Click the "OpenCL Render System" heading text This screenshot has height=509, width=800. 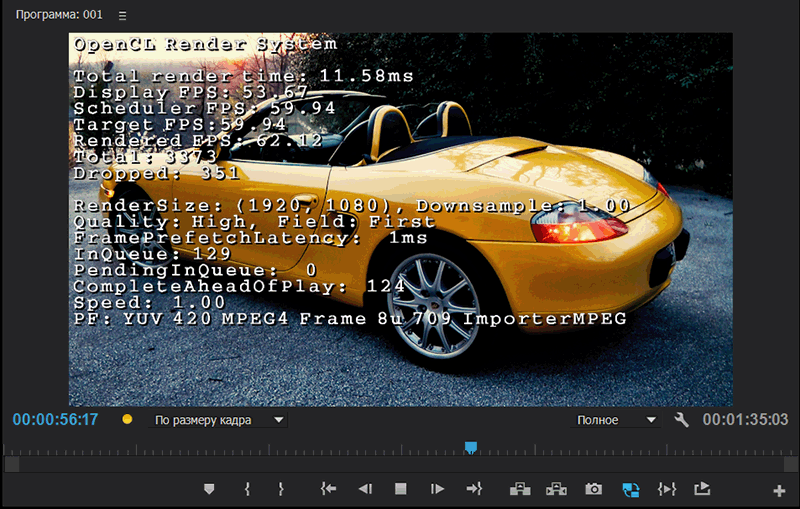click(205, 44)
